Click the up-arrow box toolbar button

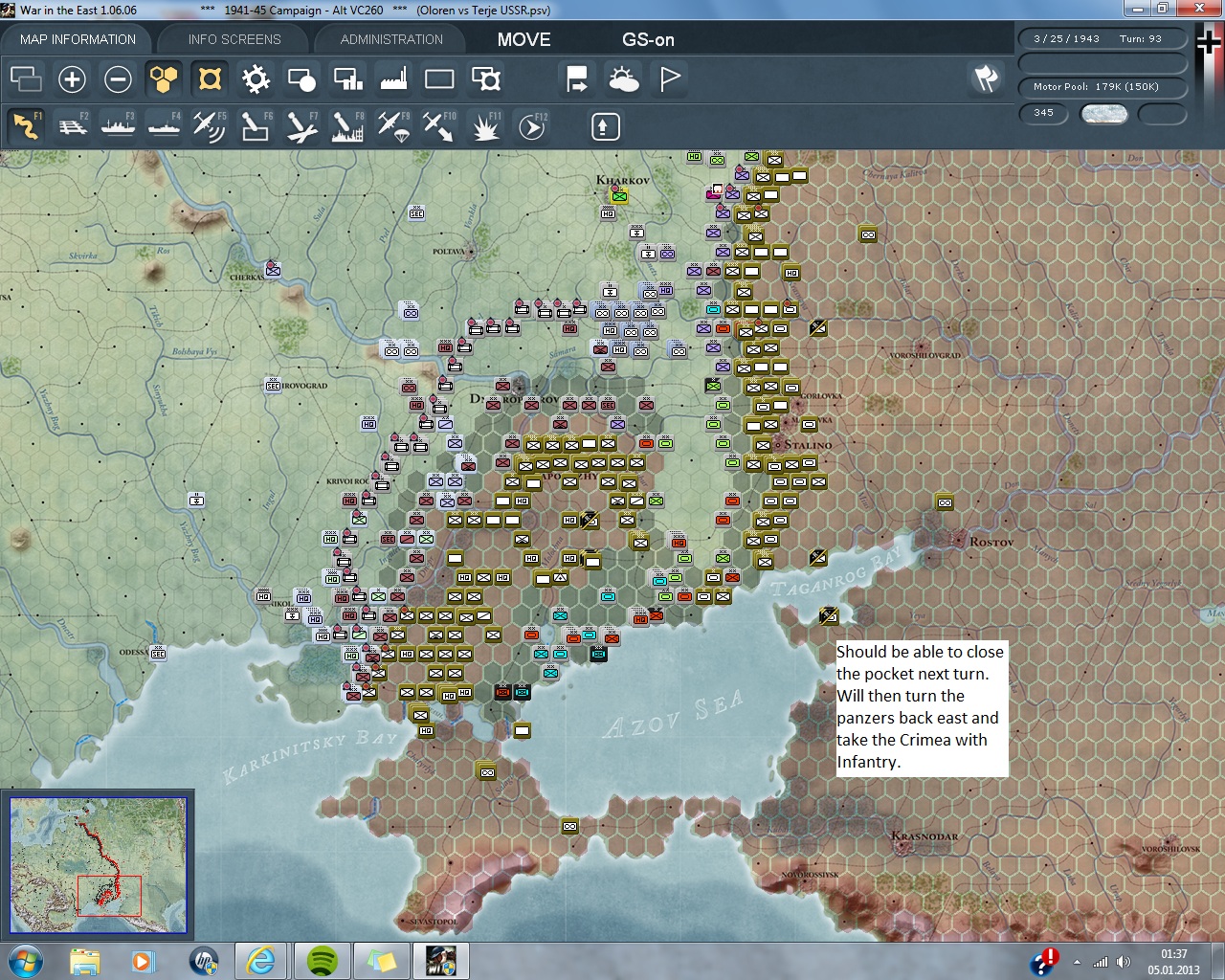[605, 126]
